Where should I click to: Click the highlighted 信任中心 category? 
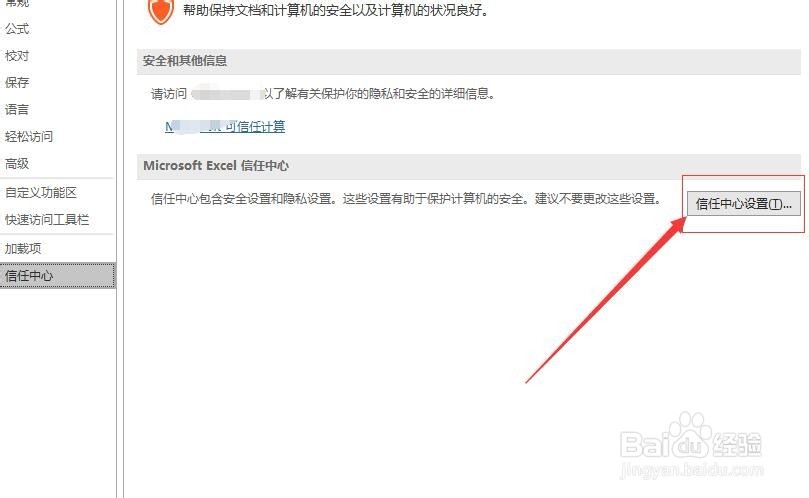click(x=57, y=276)
